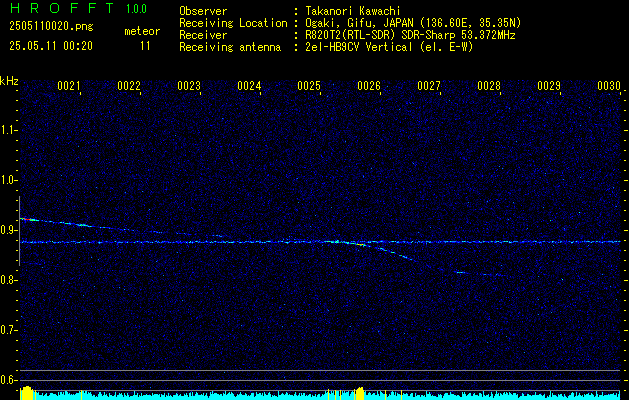Click the Observer label
Screen dimensions: 629x400
(x=203, y=11)
